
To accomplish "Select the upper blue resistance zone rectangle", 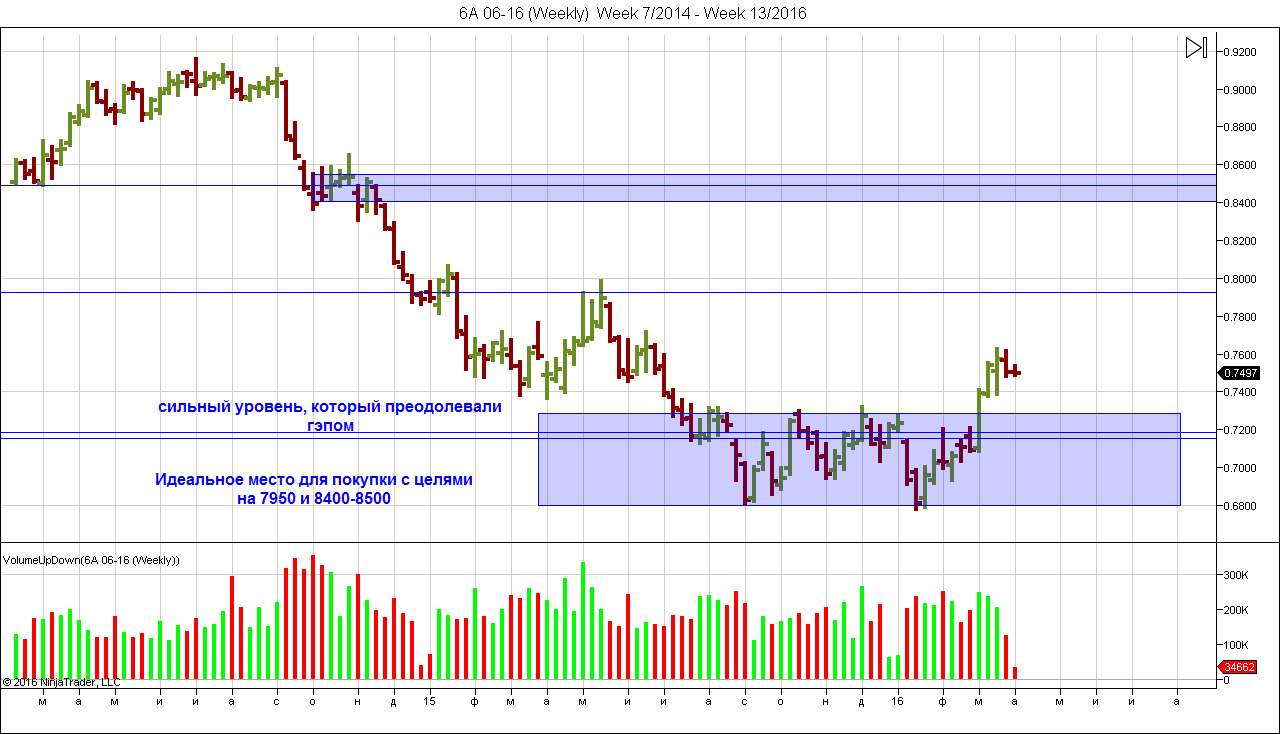I will 764,188.
